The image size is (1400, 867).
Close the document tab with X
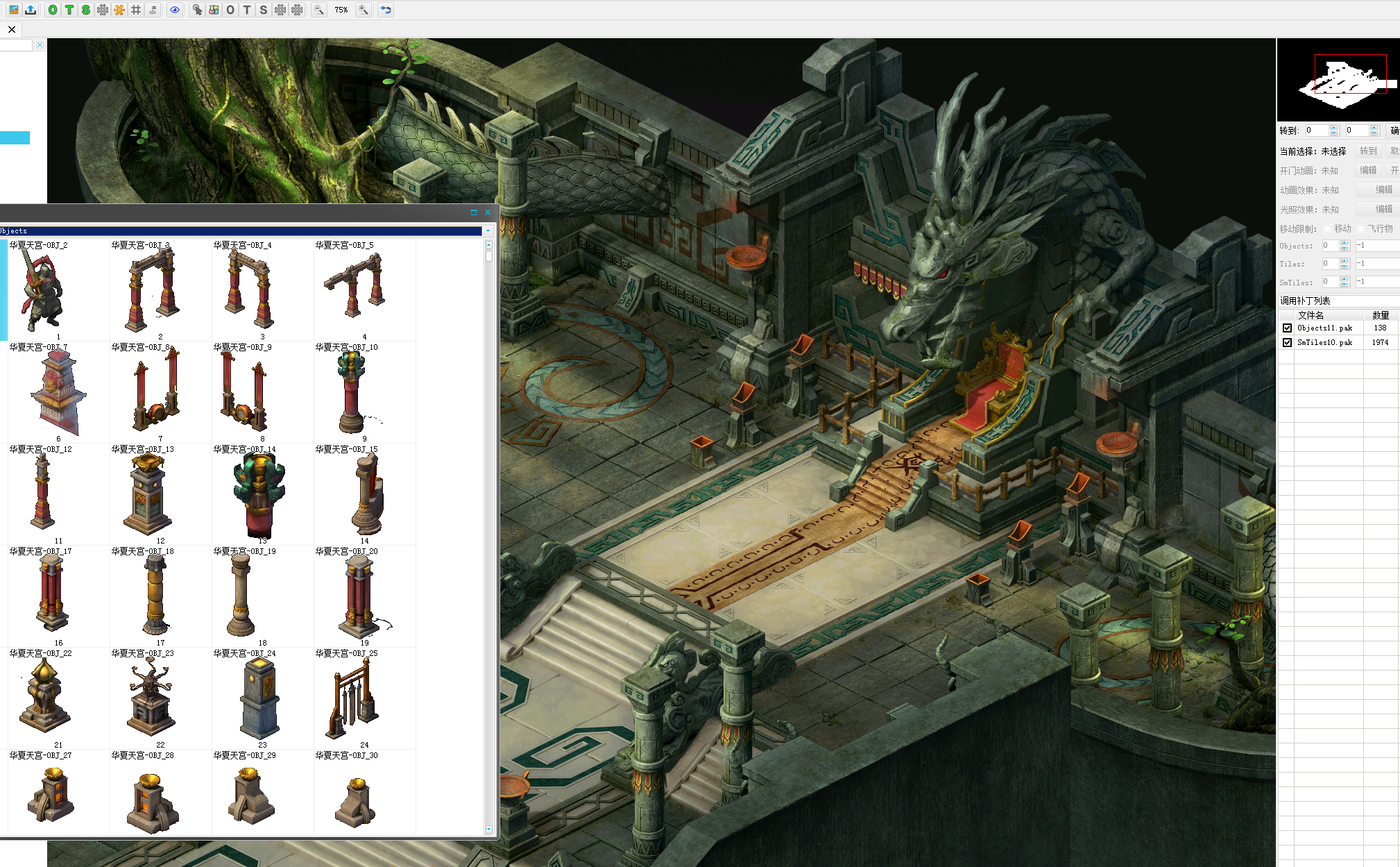(x=12, y=29)
